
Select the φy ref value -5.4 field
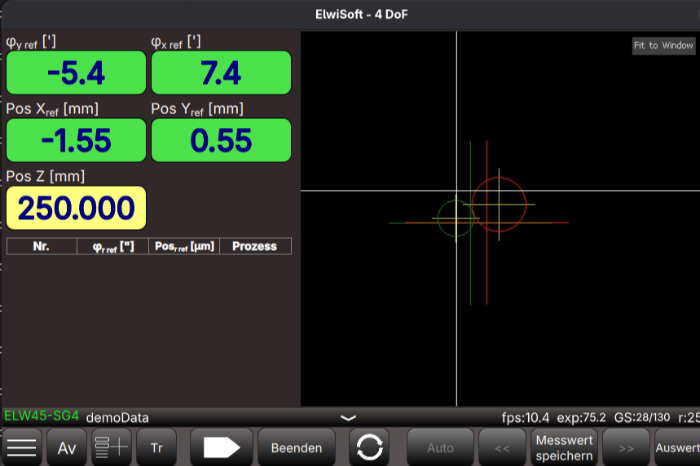[76, 73]
